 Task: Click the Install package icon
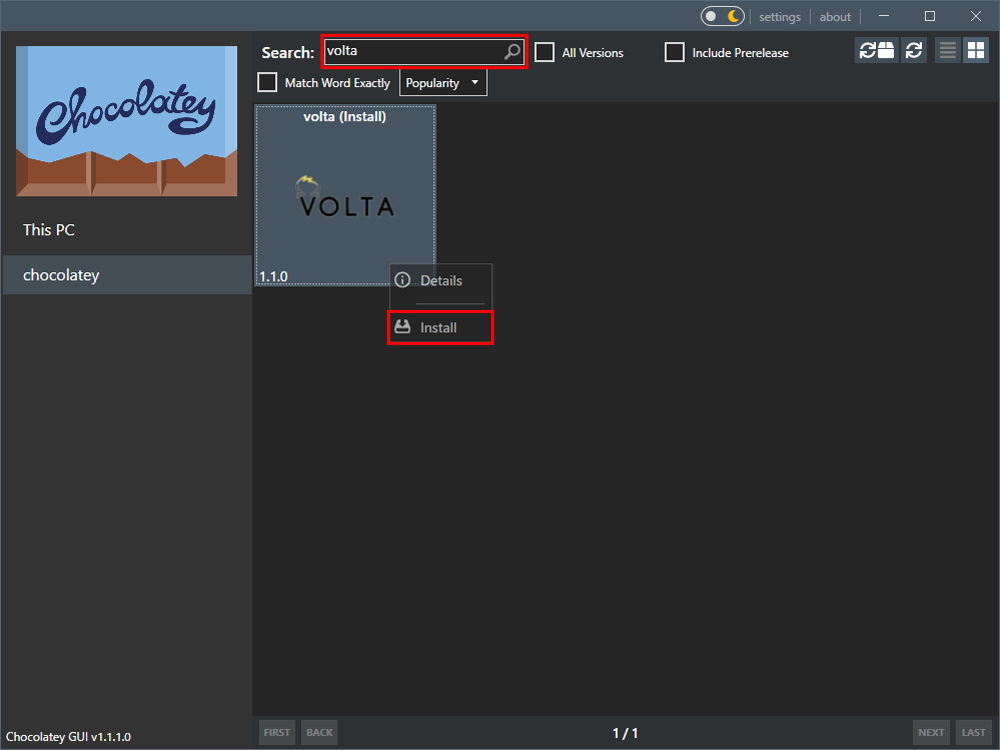(403, 327)
